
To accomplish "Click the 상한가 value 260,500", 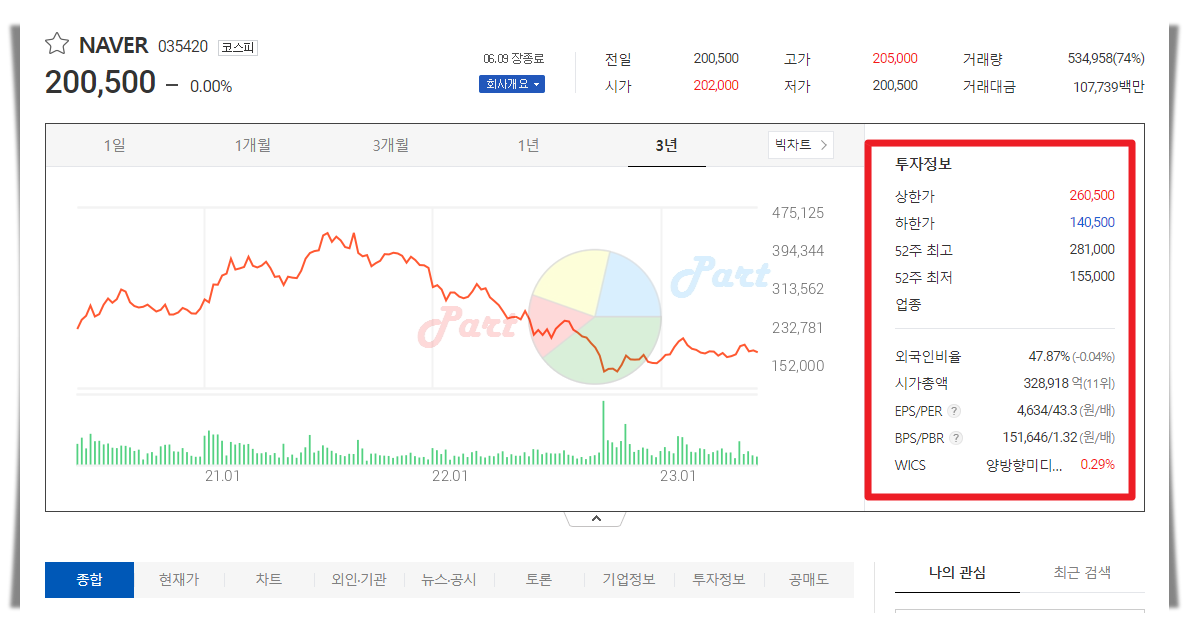I will click(x=1092, y=196).
